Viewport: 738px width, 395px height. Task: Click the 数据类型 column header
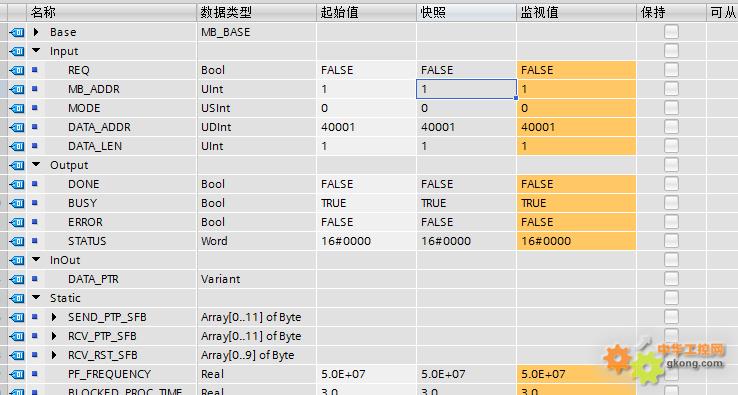coord(257,13)
